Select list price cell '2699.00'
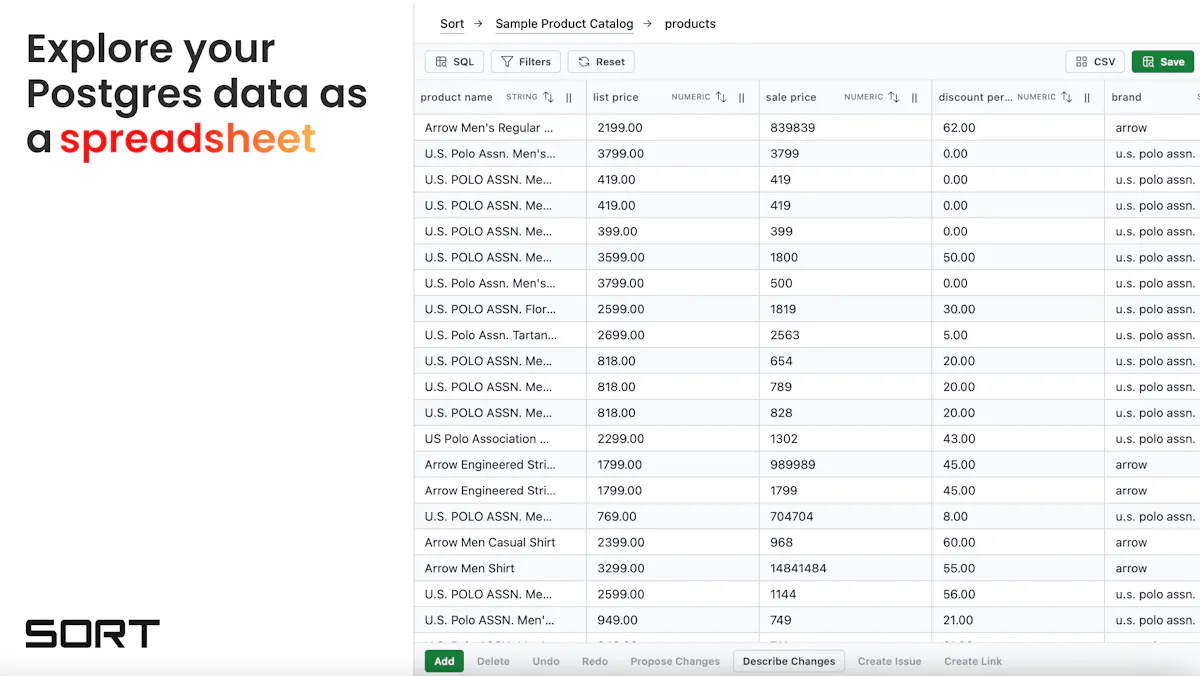Image resolution: width=1200 pixels, height=676 pixels. tap(673, 335)
